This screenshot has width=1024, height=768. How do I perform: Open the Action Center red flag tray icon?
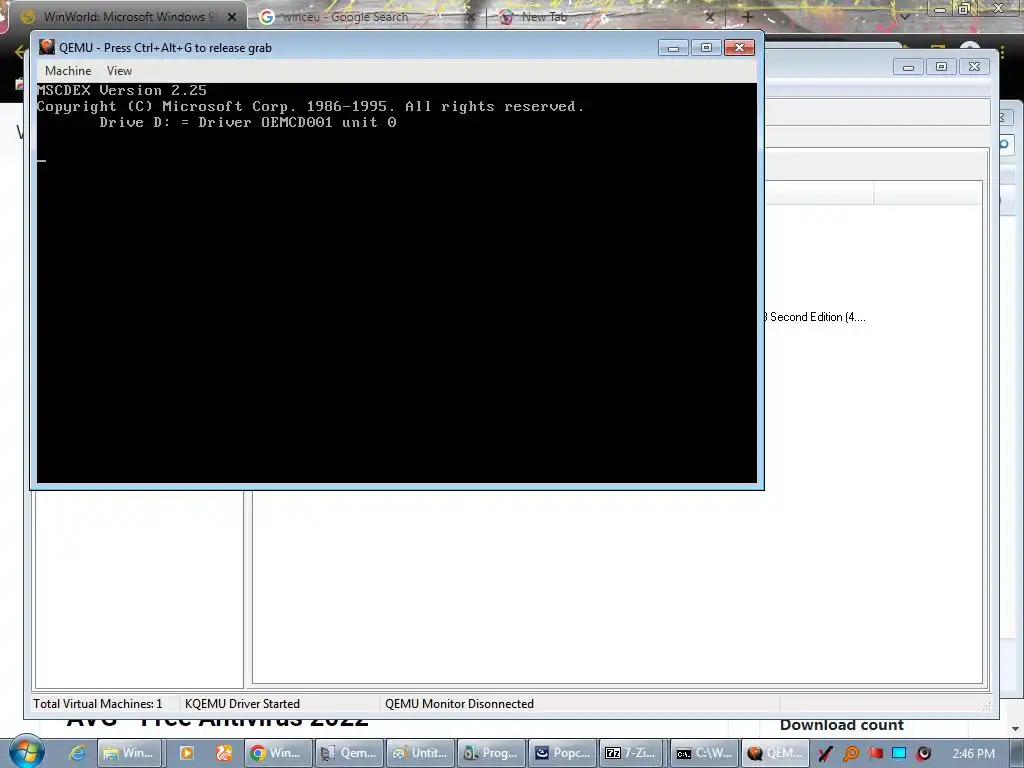(x=875, y=754)
